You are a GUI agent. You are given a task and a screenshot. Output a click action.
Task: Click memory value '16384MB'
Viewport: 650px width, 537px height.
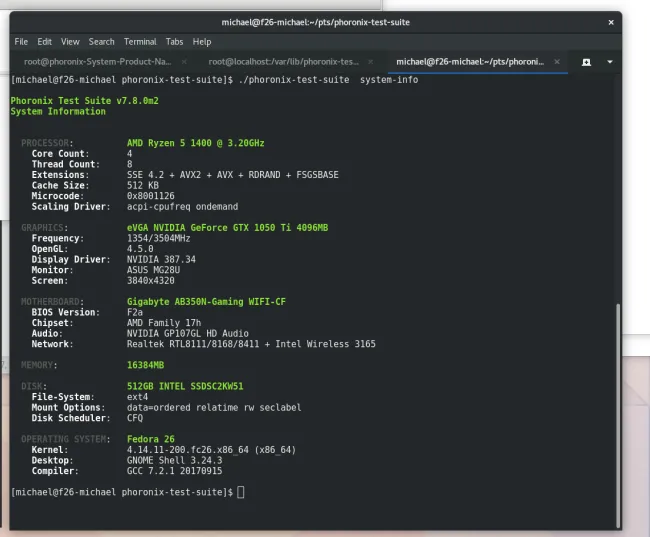tap(146, 365)
